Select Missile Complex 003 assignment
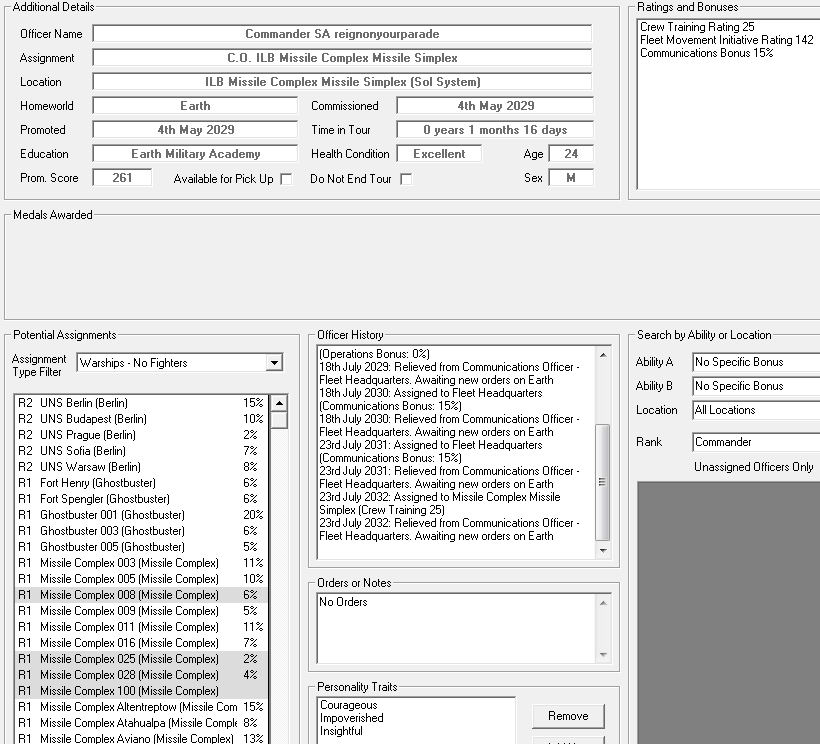Viewport: 820px width, 744px height. 141,563
